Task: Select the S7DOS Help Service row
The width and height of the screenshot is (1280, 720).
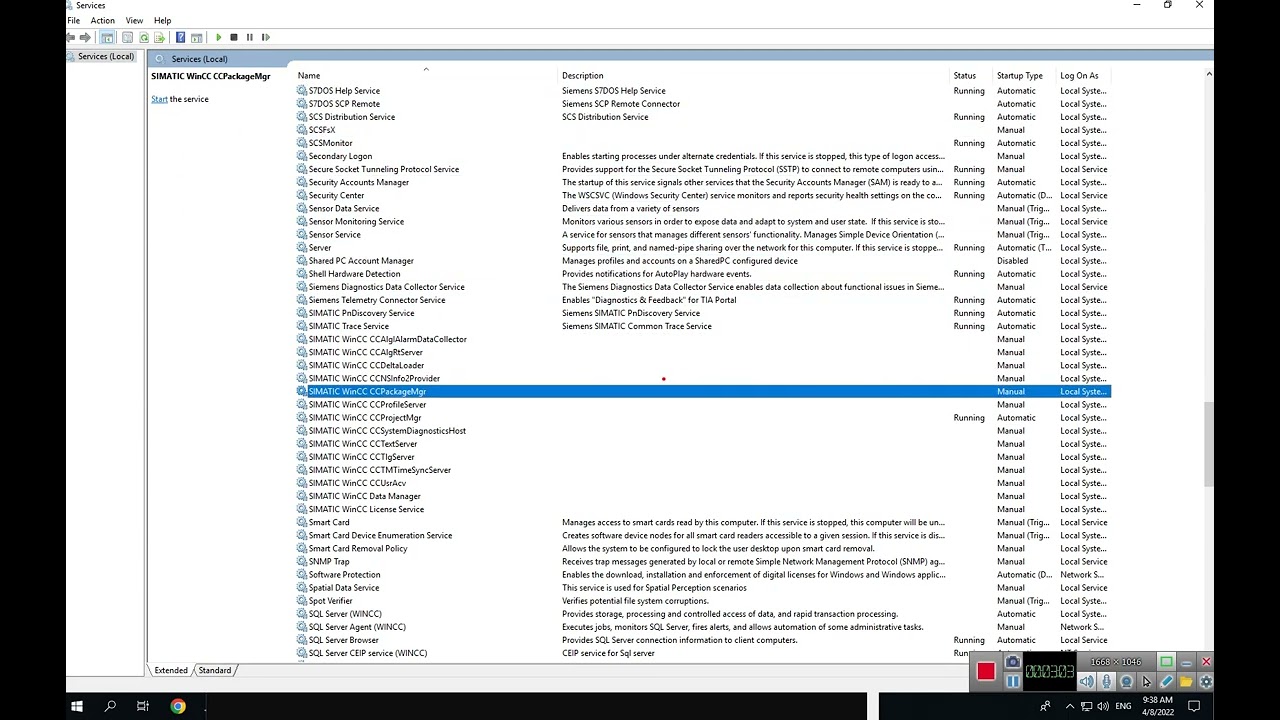Action: coord(703,91)
